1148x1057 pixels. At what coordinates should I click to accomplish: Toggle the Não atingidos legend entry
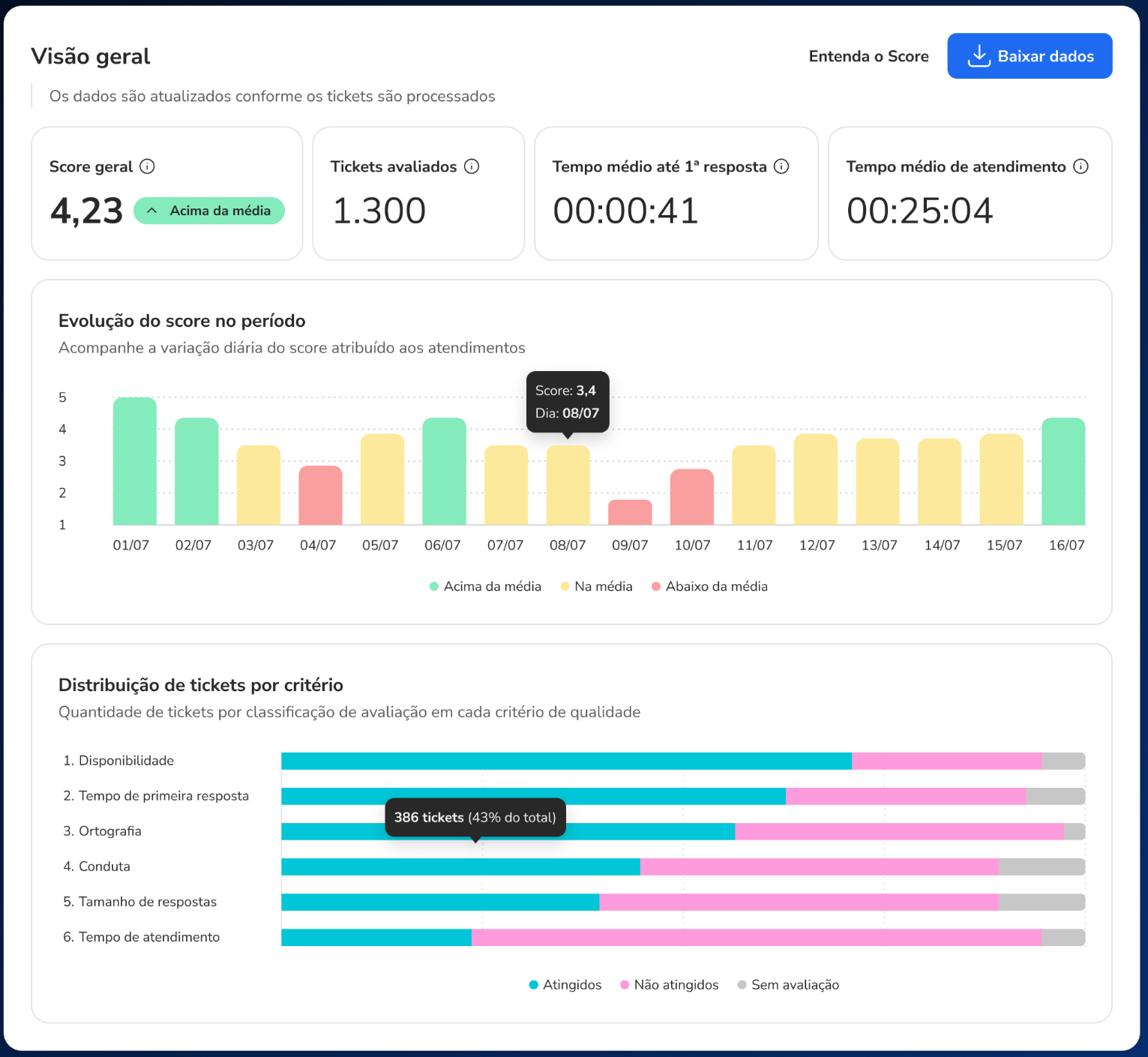(669, 984)
